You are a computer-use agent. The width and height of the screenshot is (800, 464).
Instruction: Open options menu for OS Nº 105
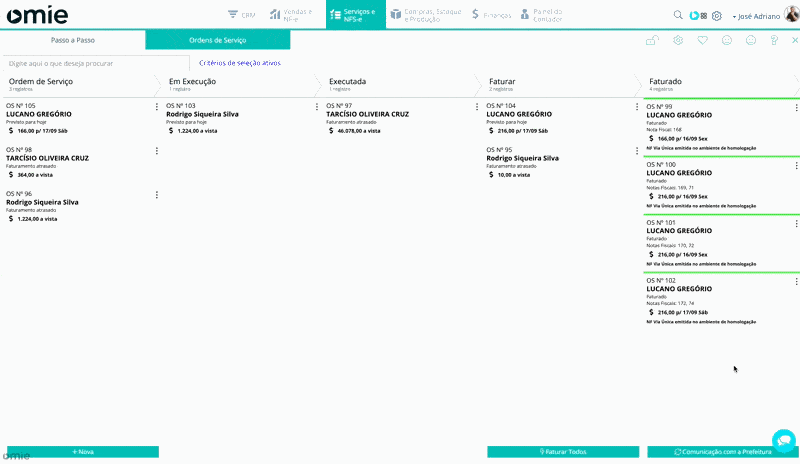(157, 107)
